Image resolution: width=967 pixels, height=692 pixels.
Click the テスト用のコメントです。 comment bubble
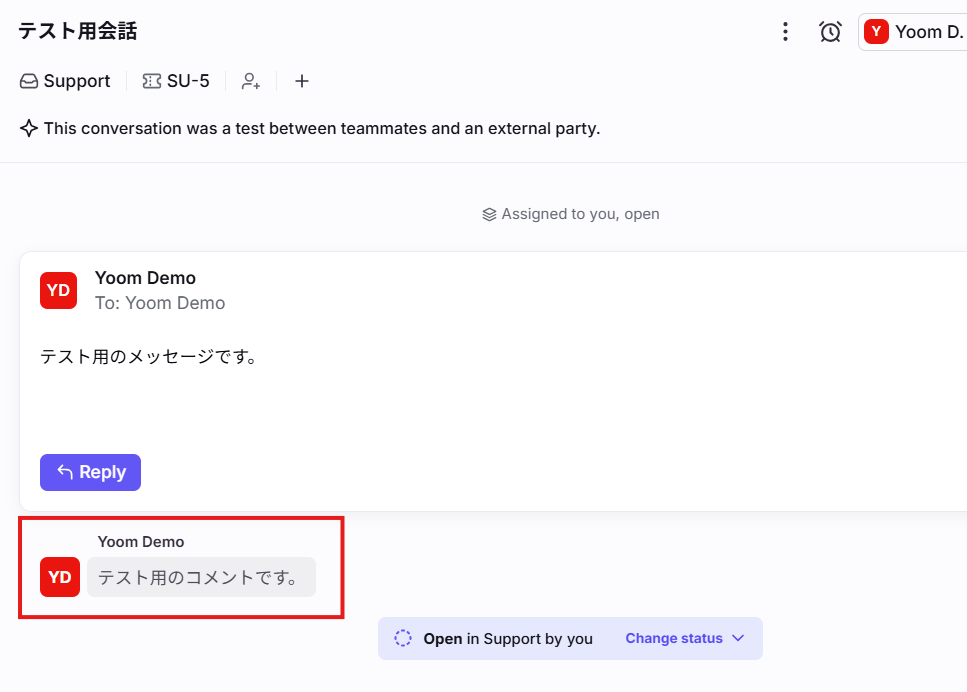[x=201, y=577]
